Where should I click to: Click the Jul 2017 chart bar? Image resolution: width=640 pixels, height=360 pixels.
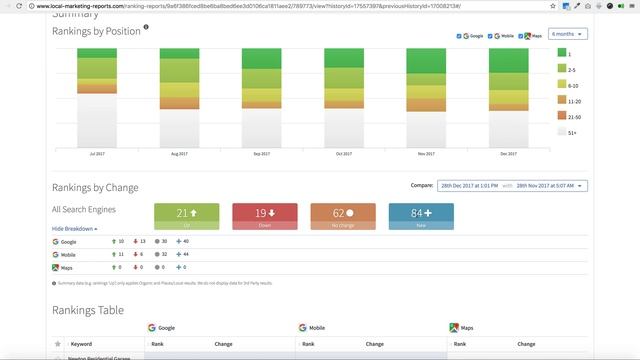[x=97, y=98]
